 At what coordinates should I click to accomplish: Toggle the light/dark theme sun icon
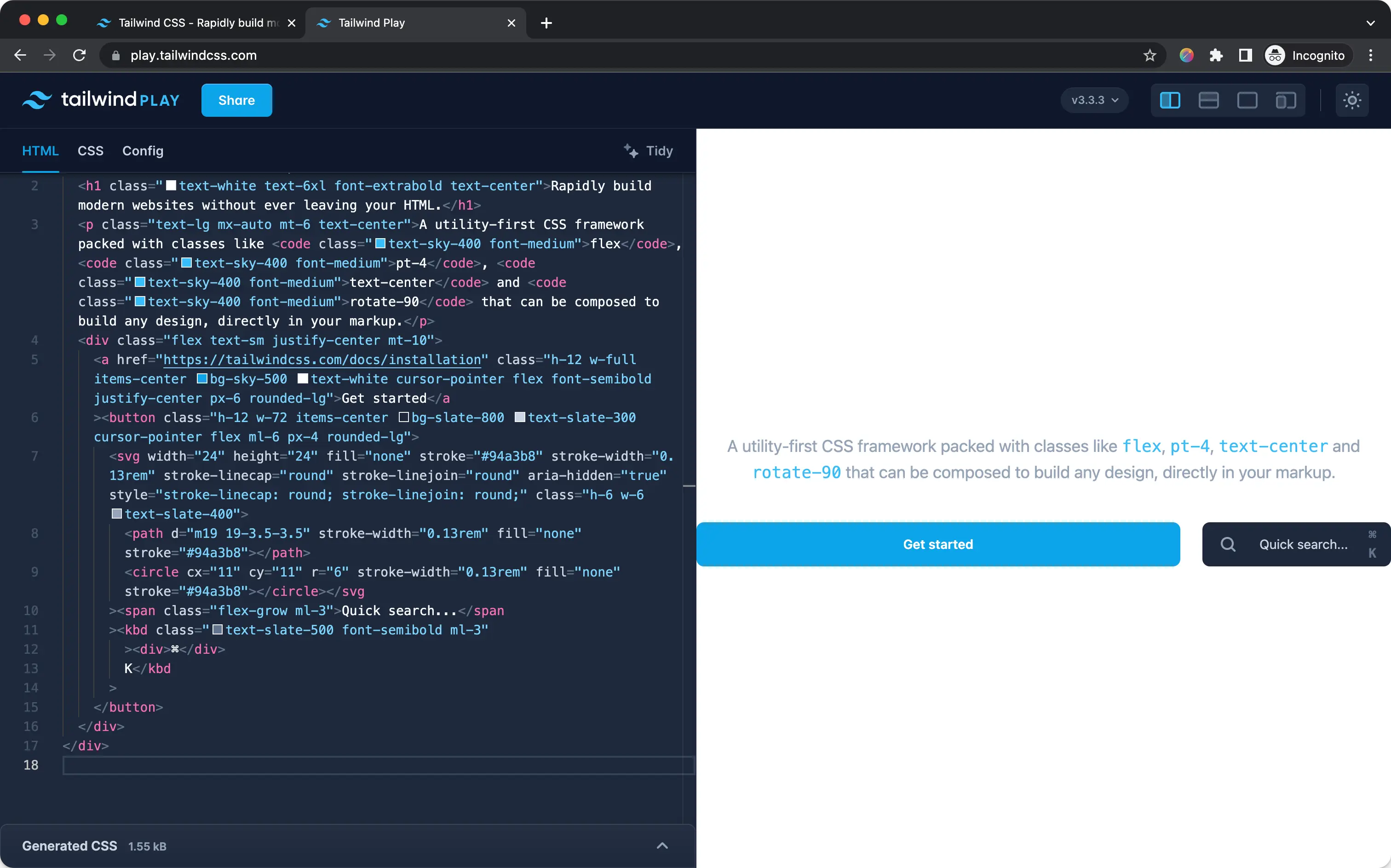click(1352, 100)
